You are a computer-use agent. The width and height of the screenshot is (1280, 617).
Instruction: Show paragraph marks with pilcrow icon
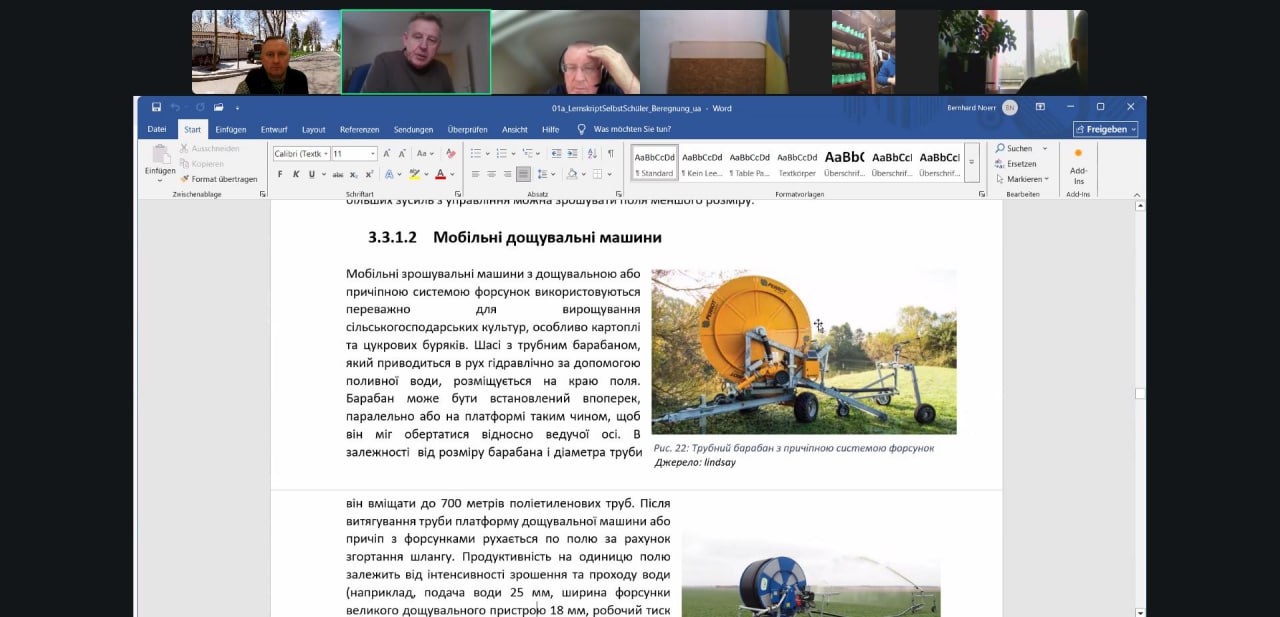(x=610, y=154)
